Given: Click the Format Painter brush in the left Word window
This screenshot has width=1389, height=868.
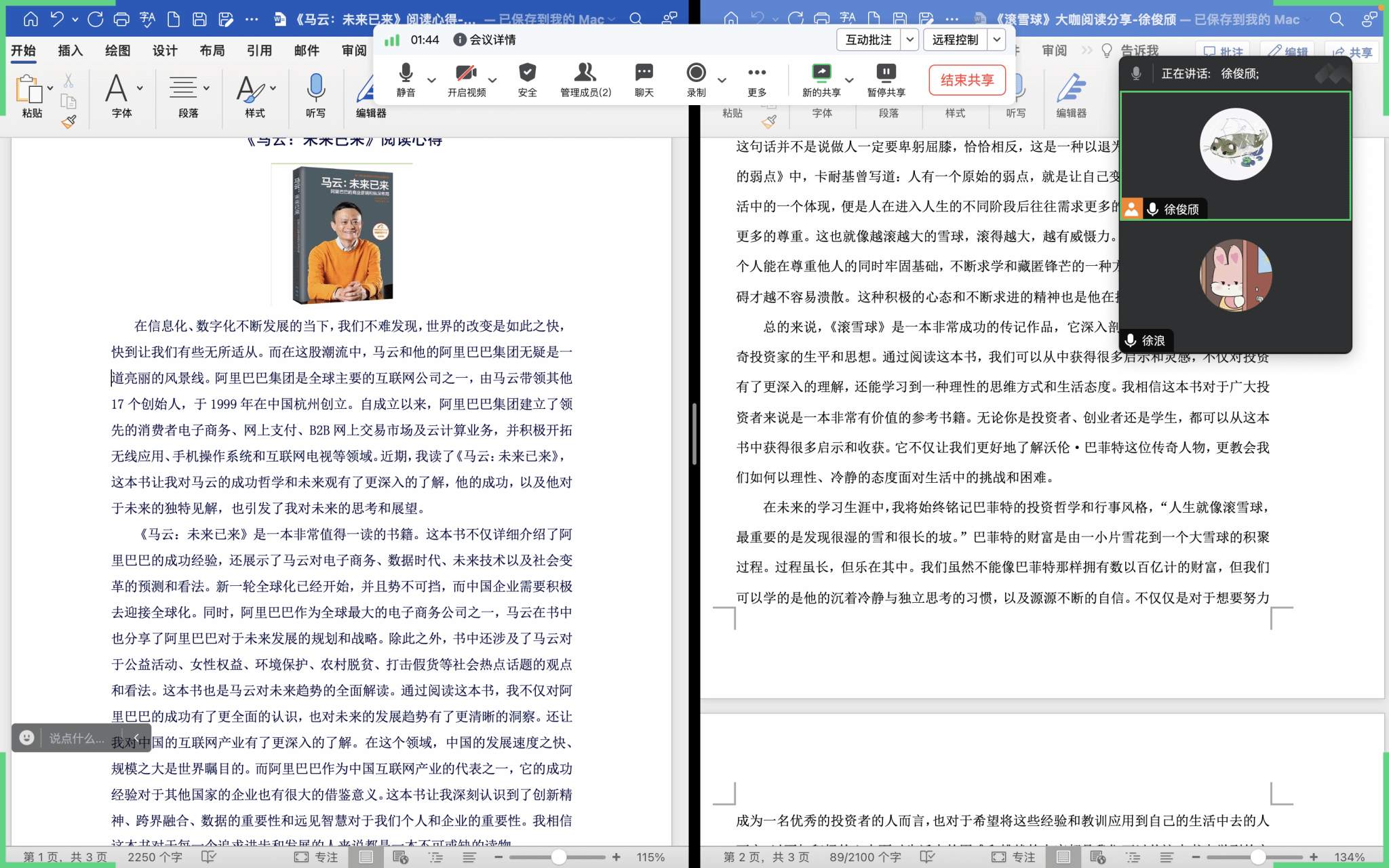Looking at the screenshot, I should coord(69,122).
